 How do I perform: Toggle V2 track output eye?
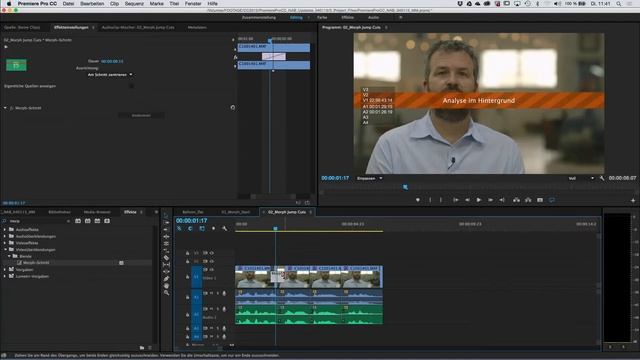point(212,261)
